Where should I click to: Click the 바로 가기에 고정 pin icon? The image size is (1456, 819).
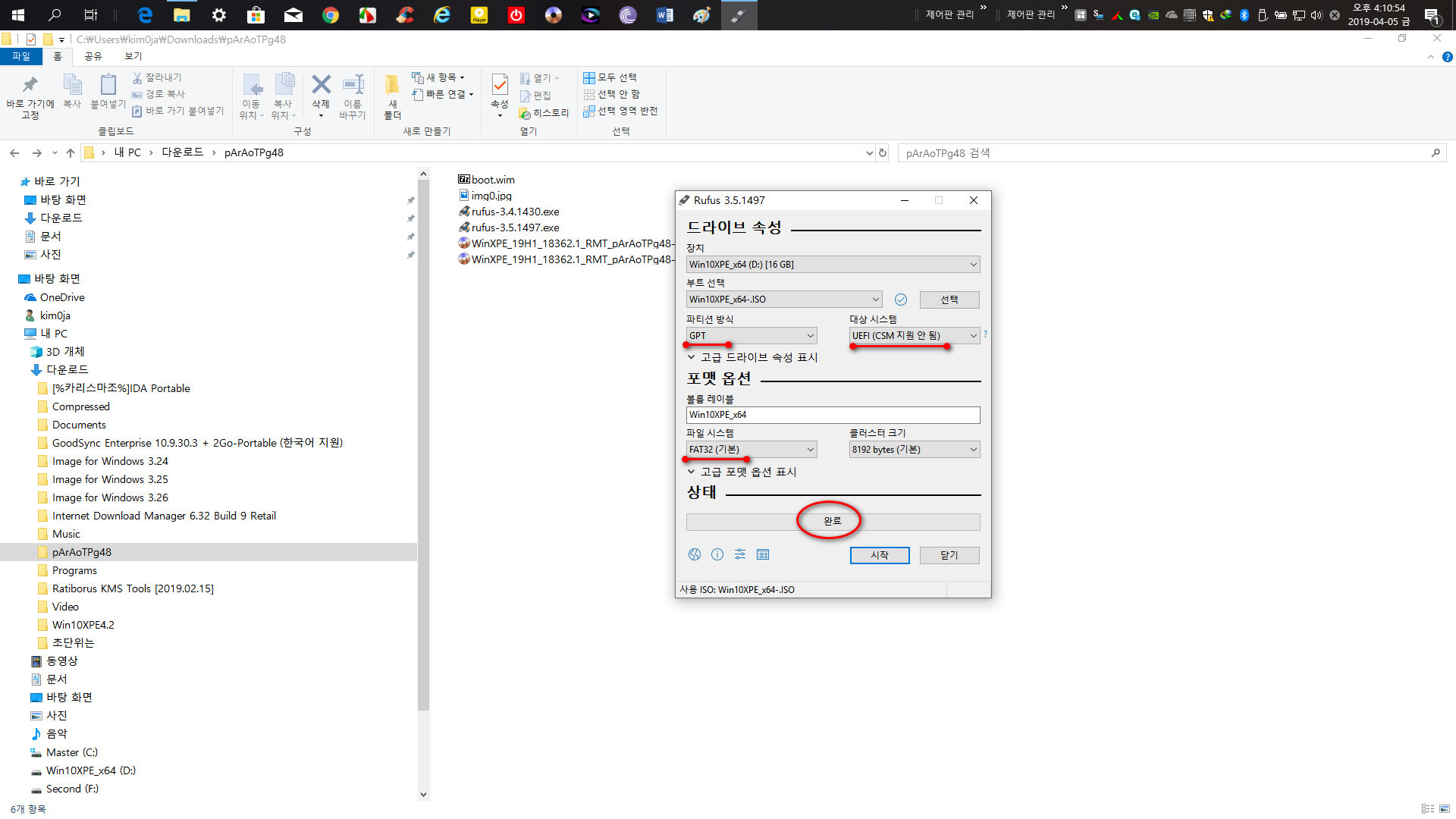(x=30, y=84)
